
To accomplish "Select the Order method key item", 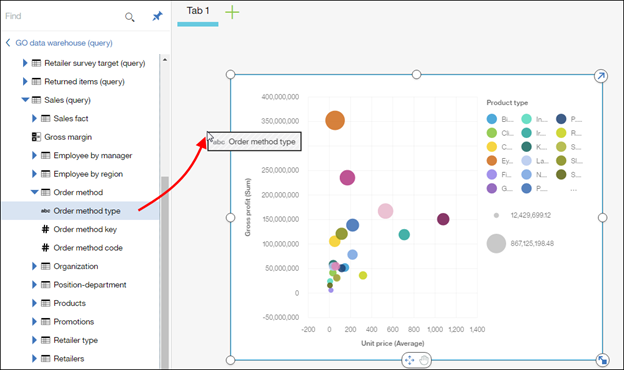I will coord(85,230).
